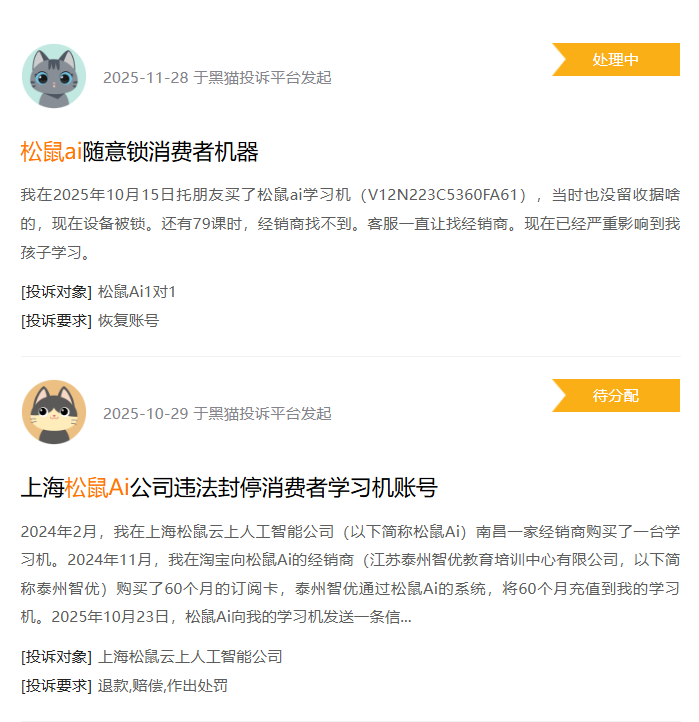This screenshot has height=722, width=699.
Task: Click the orange 松鼠ai keyword in first title
Action: point(51,151)
